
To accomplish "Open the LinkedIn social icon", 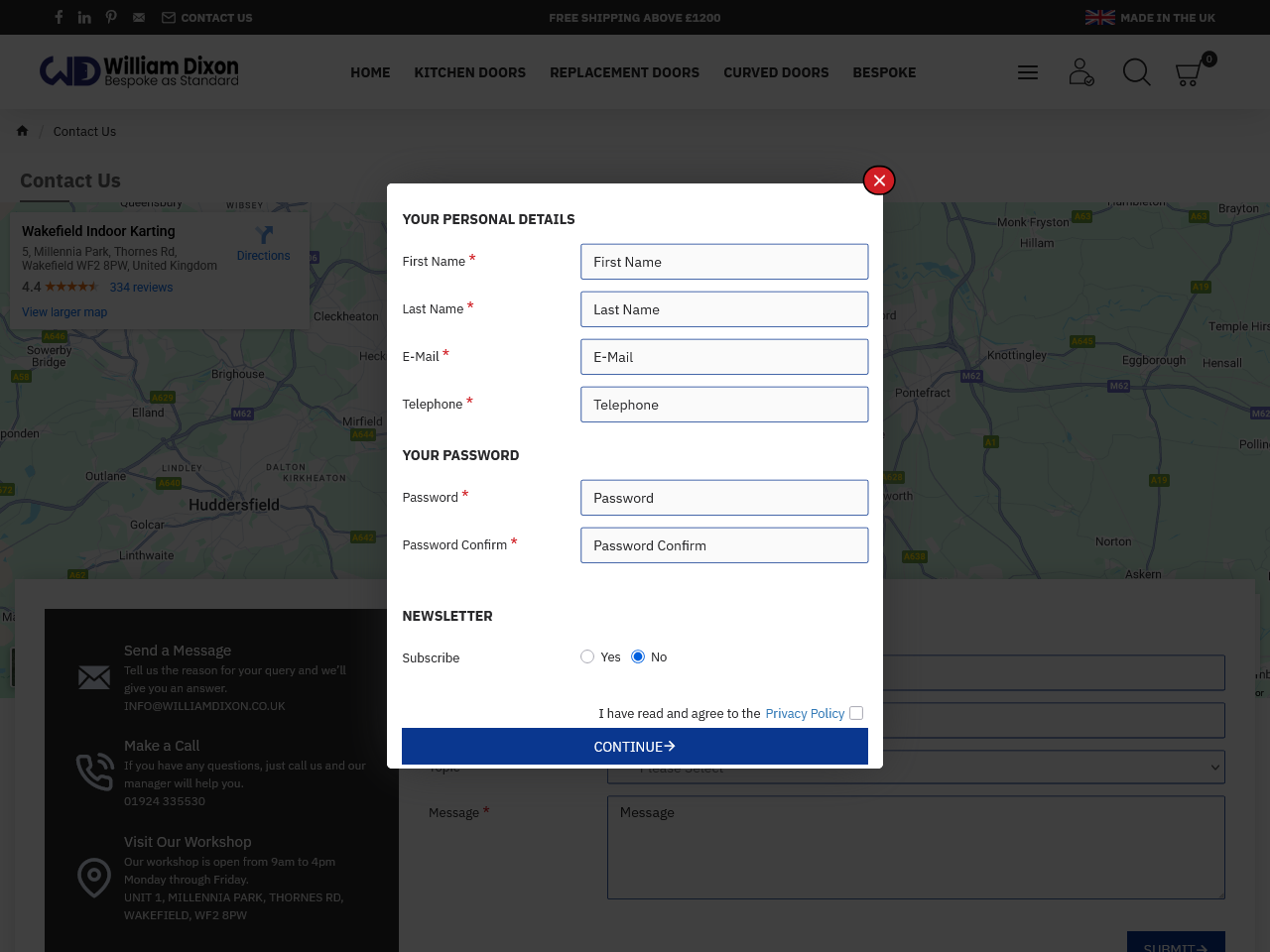I will 84,17.
